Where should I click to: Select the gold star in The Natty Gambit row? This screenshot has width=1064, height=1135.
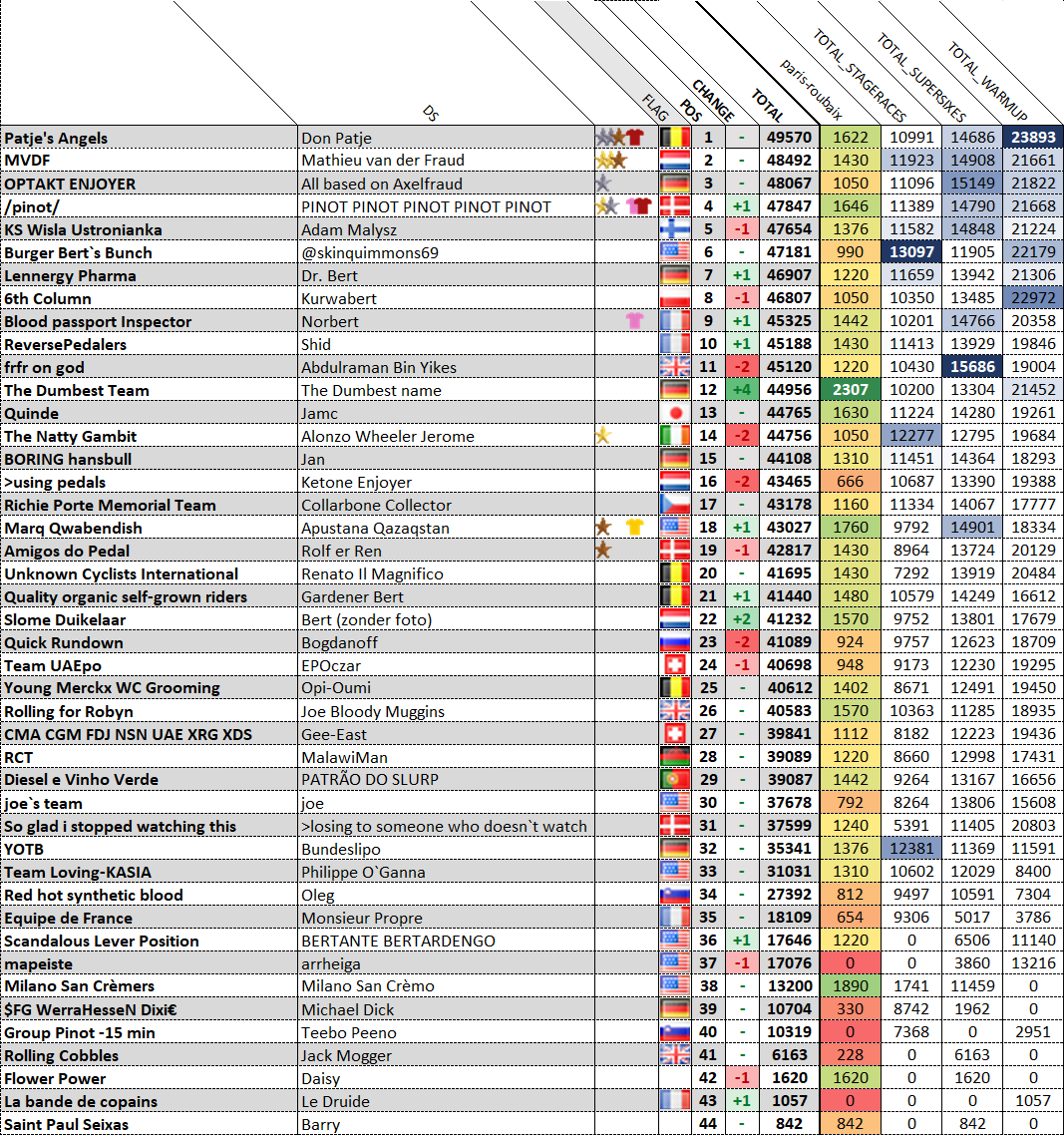[x=603, y=435]
